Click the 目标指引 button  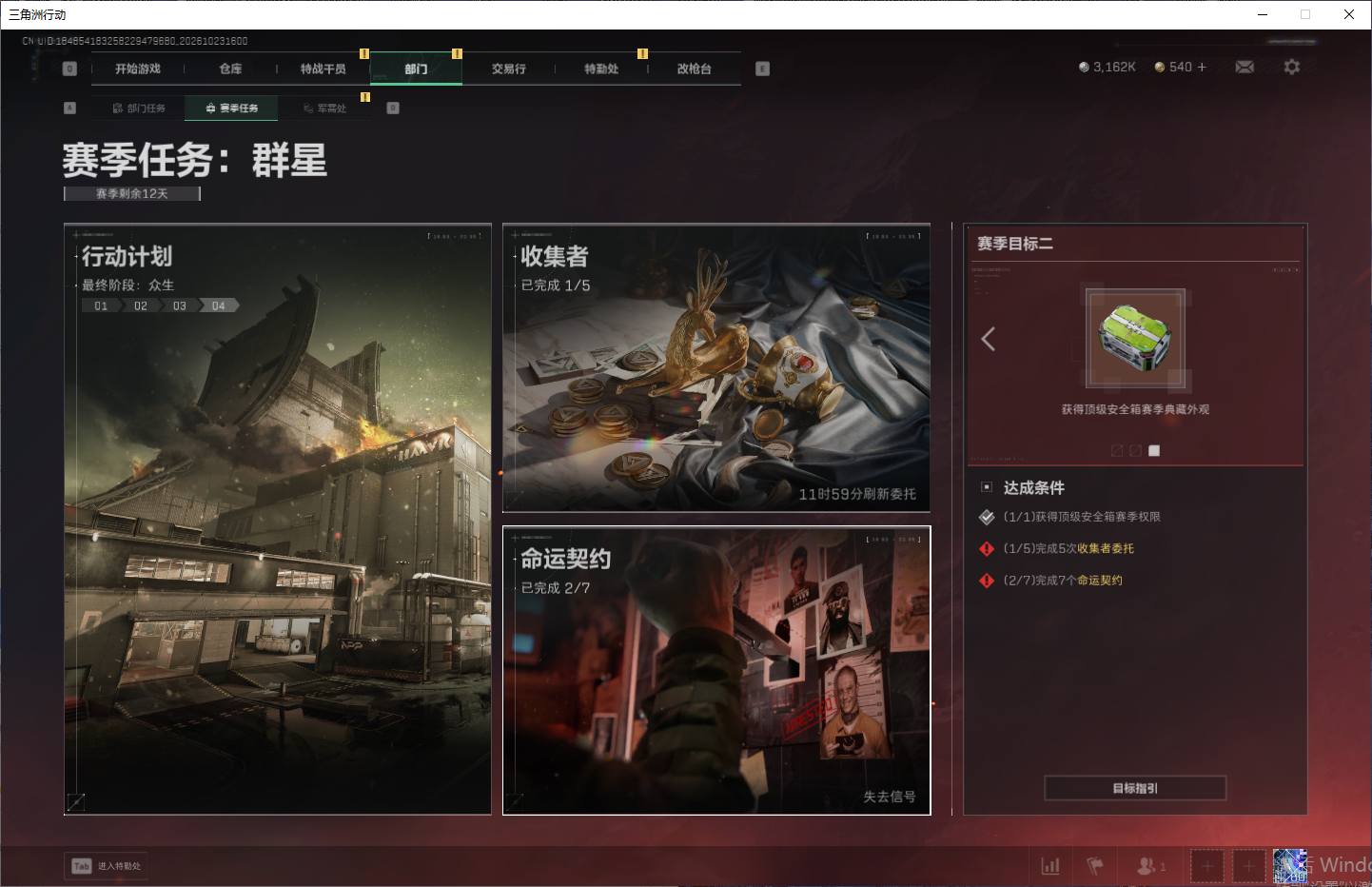pyautogui.click(x=1135, y=788)
